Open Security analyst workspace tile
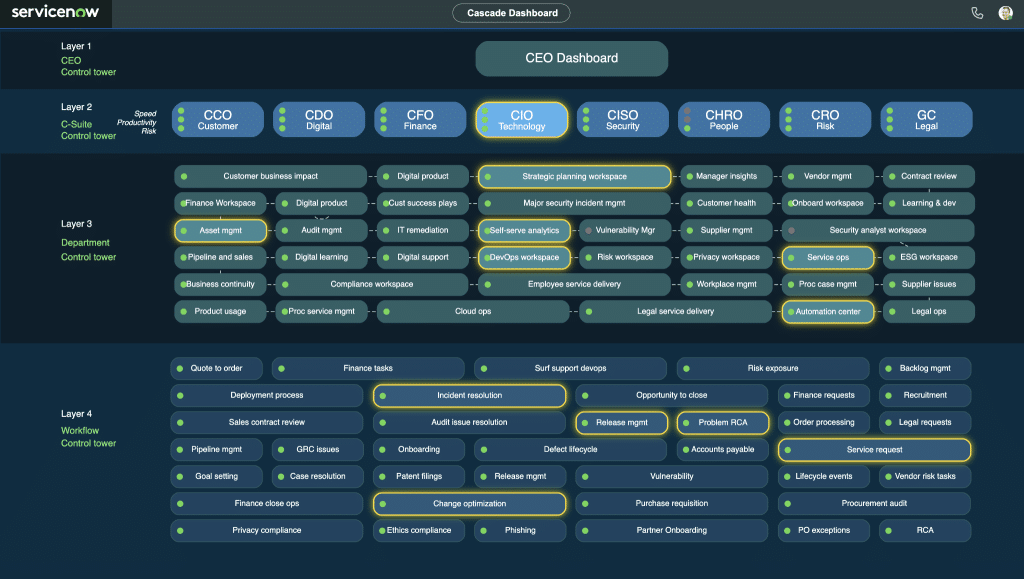The height and width of the screenshot is (579, 1024). pyautogui.click(x=878, y=230)
